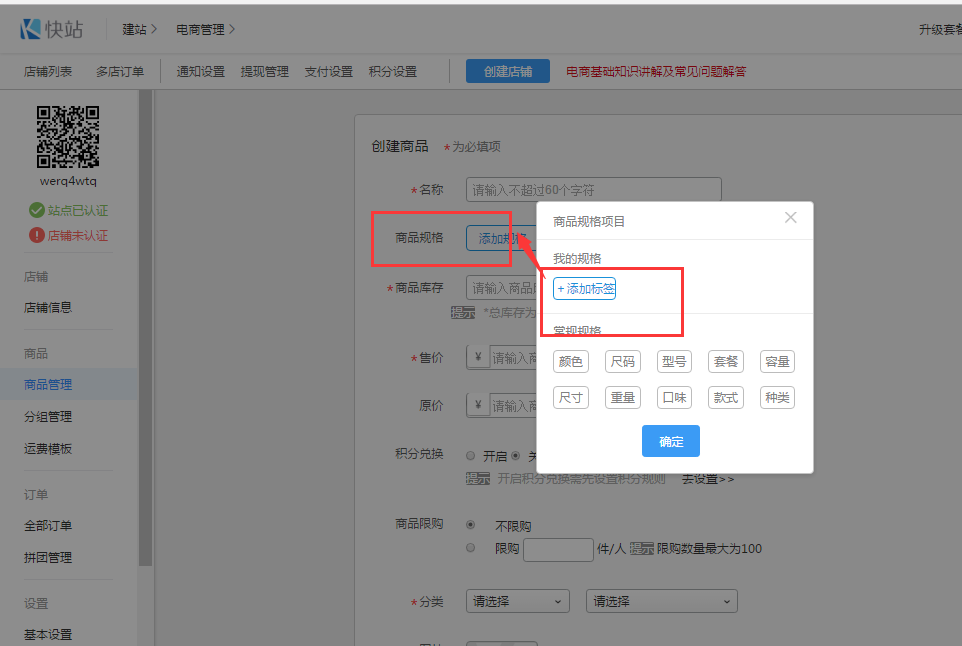
Task: Choose the 限购 radio option
Action: click(x=471, y=548)
